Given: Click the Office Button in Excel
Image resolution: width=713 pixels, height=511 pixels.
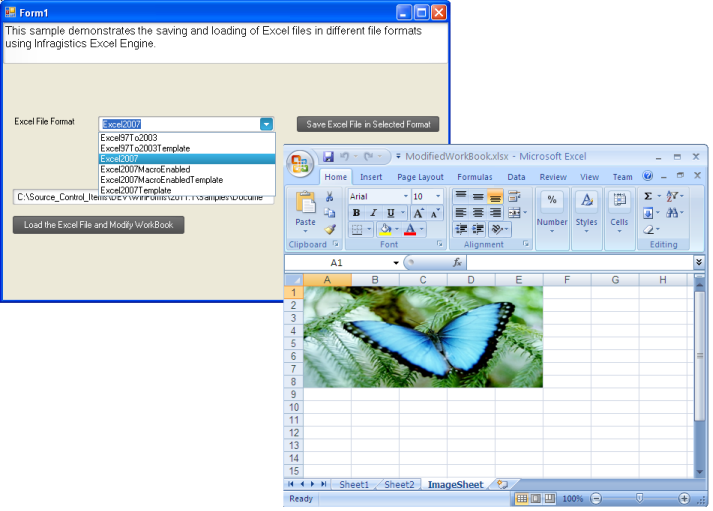Looking at the screenshot, I should tap(300, 164).
